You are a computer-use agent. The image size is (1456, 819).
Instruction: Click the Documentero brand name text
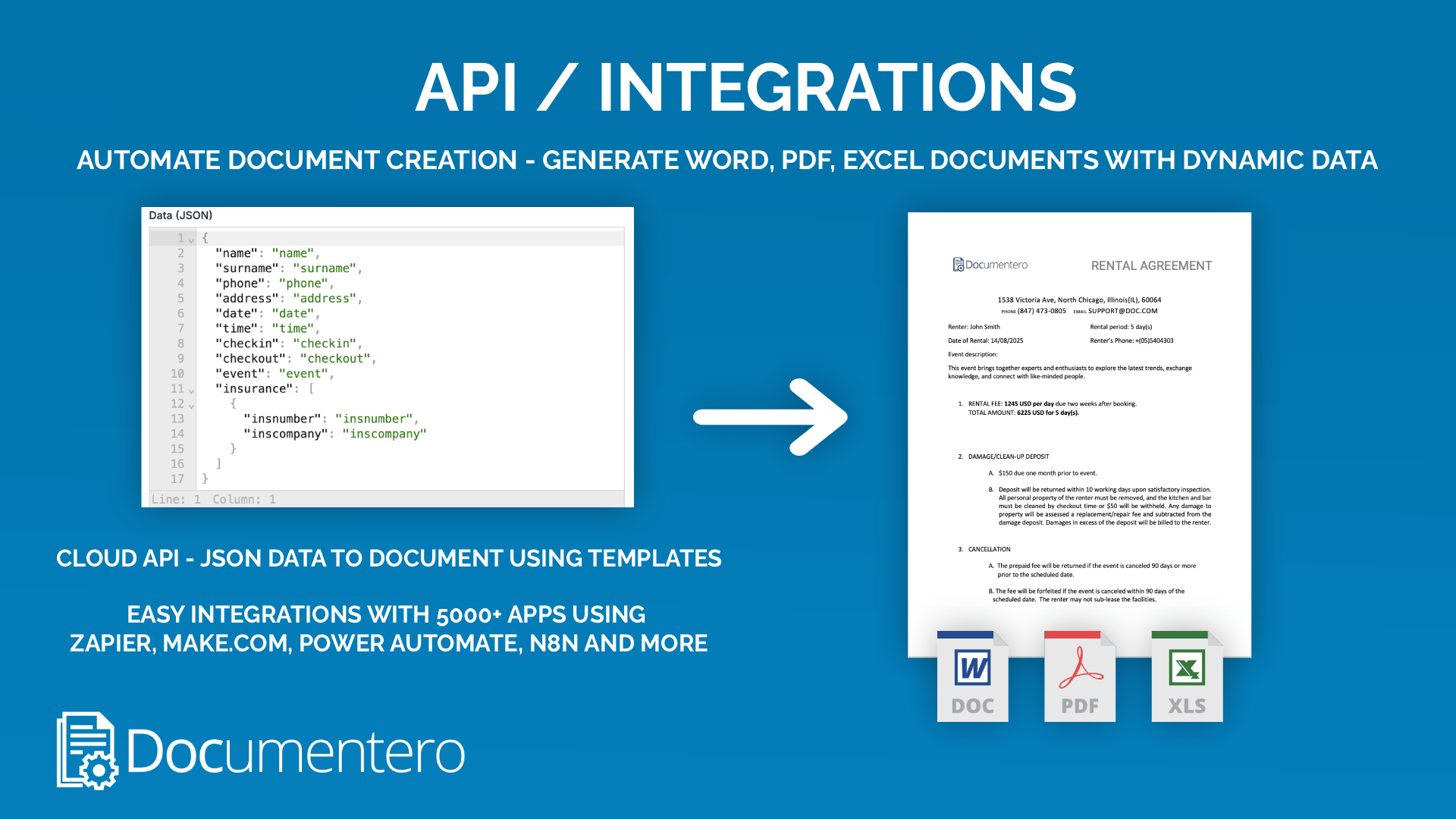[x=296, y=752]
